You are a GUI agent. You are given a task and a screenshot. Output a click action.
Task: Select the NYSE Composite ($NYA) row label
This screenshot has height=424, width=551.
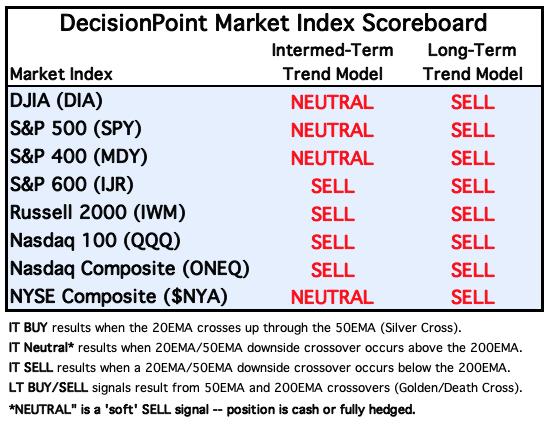[x=118, y=297]
